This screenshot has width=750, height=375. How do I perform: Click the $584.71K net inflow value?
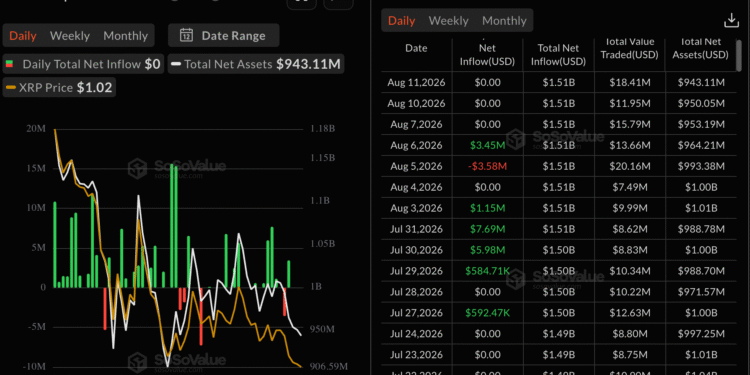[x=487, y=271]
